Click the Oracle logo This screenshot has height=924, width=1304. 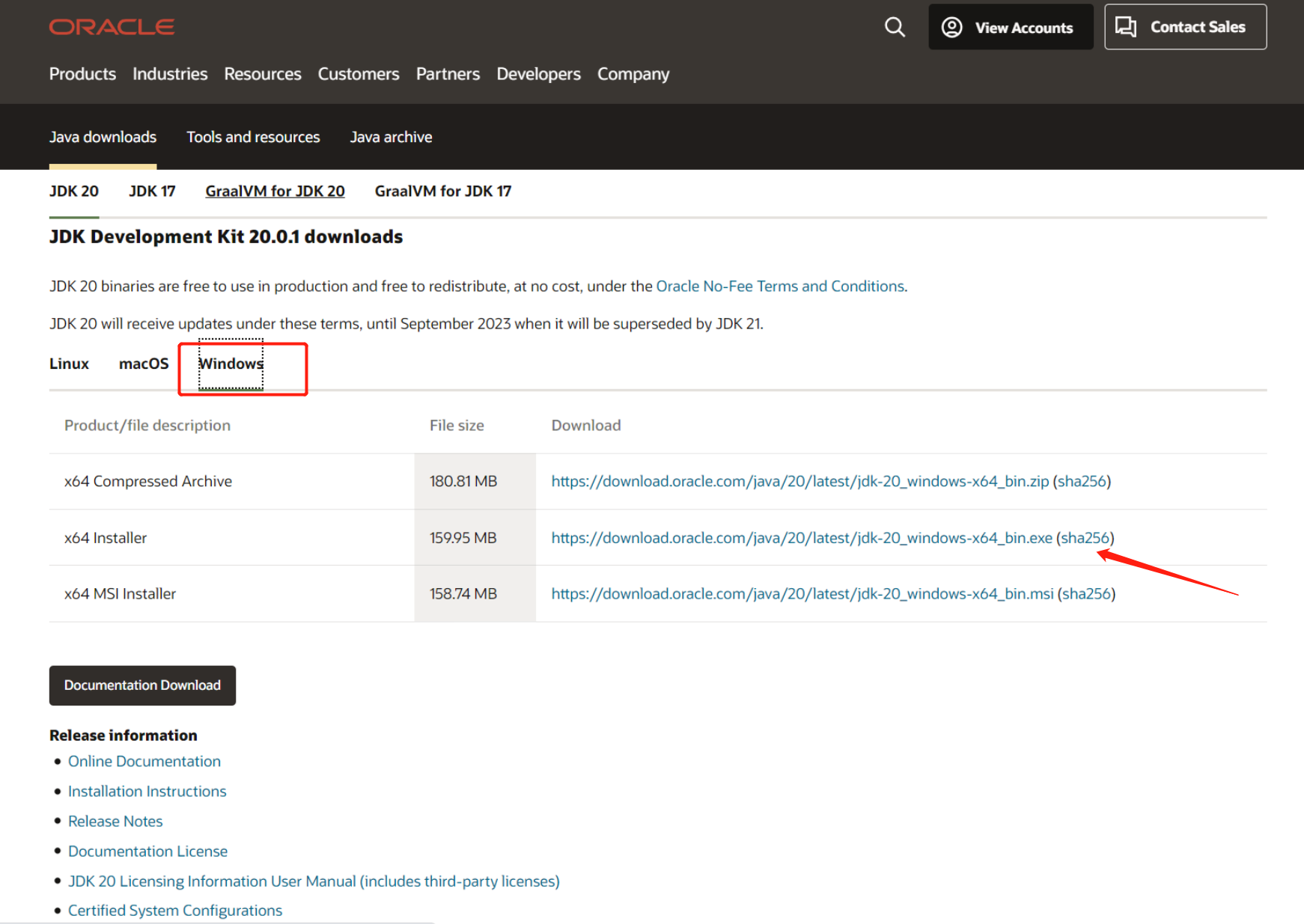[112, 27]
